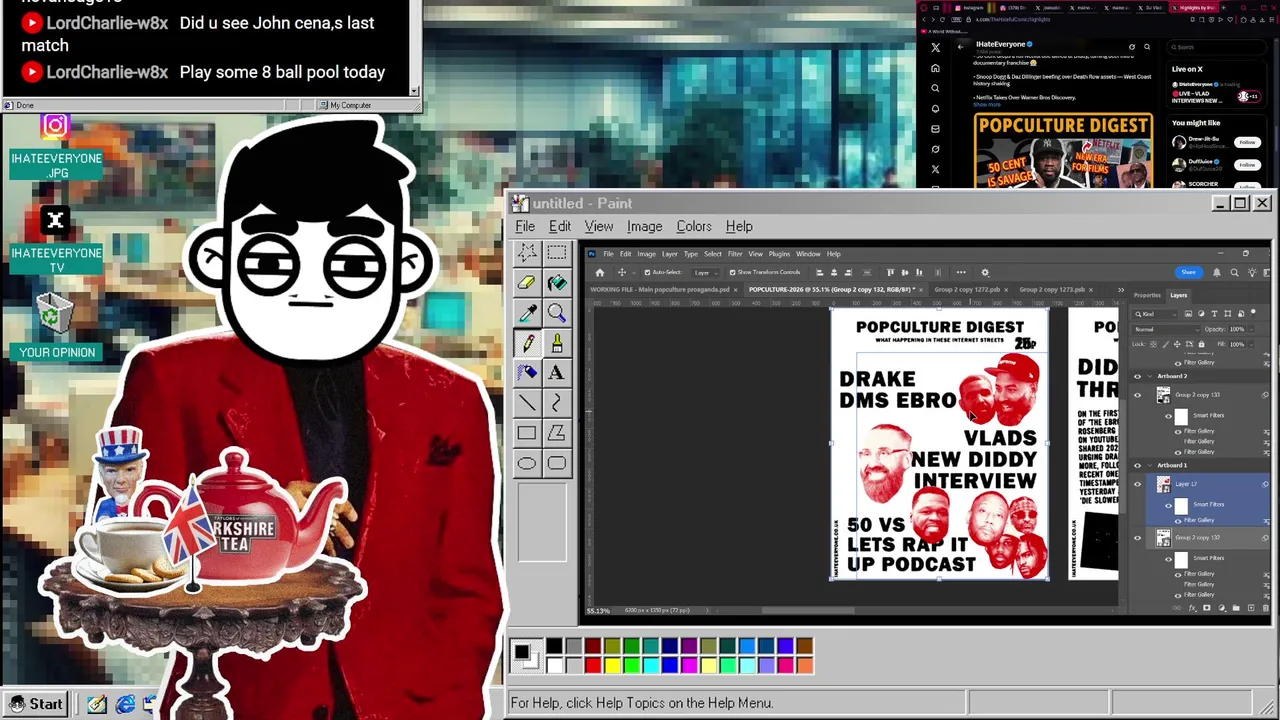
Task: Click Show more link on X post
Action: click(x=986, y=105)
